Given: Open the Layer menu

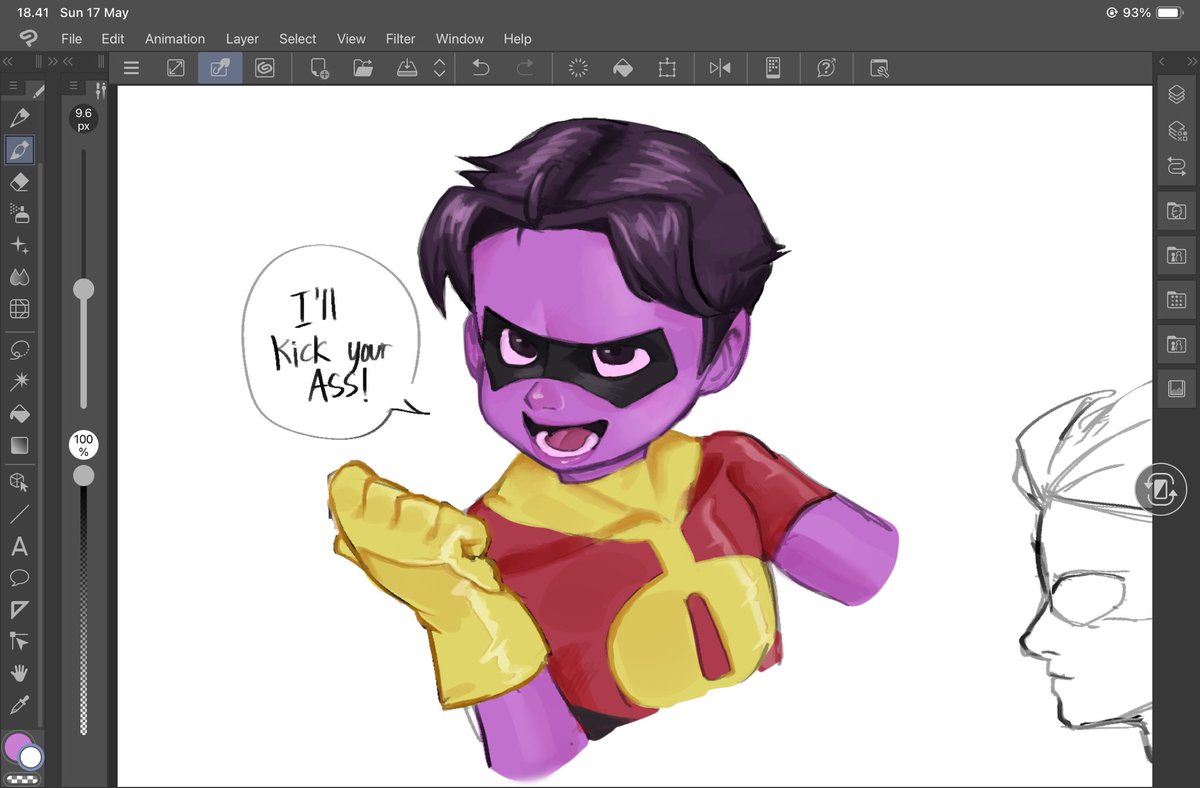Looking at the screenshot, I should [x=242, y=39].
